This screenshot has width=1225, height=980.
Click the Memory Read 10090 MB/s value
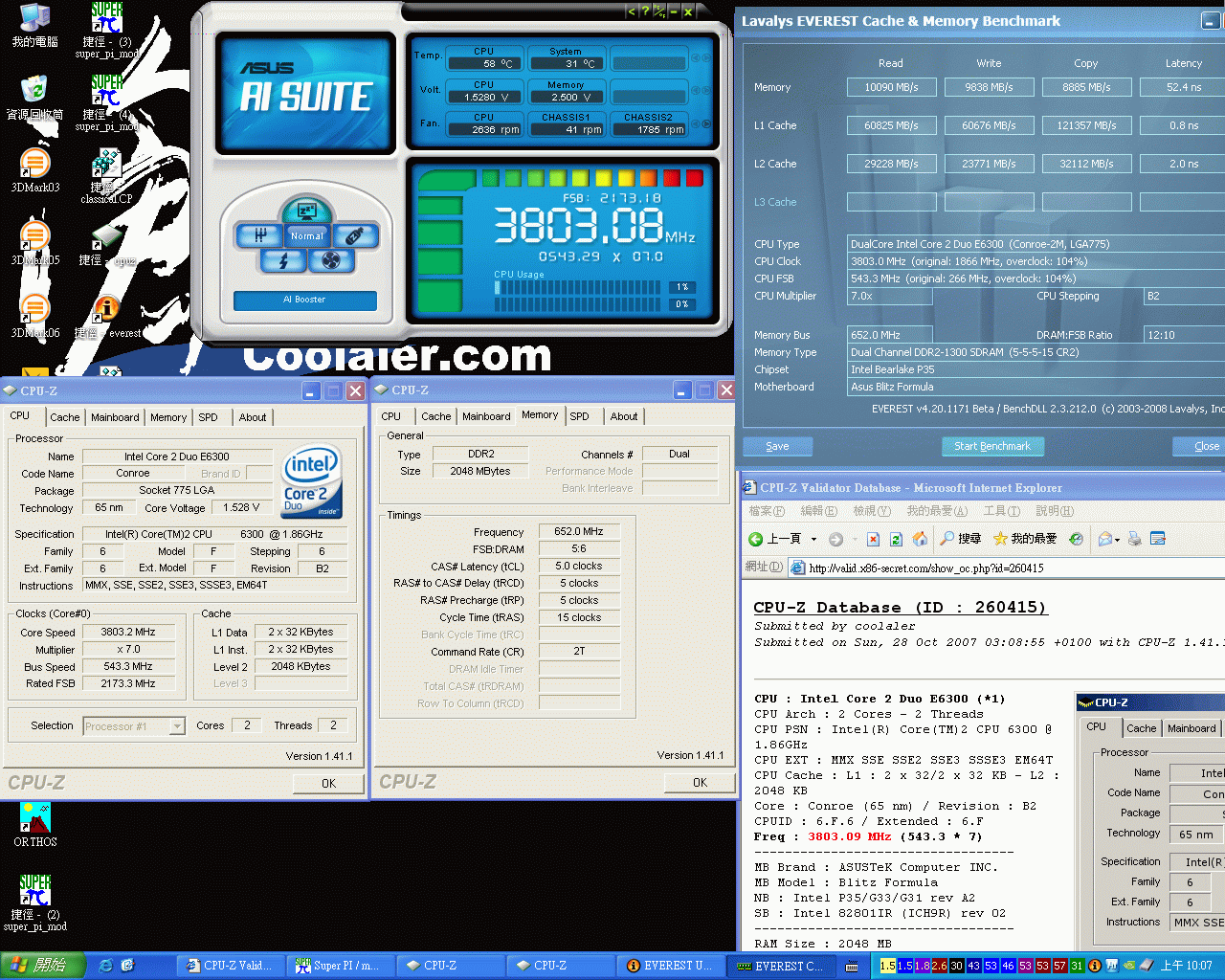tap(892, 87)
